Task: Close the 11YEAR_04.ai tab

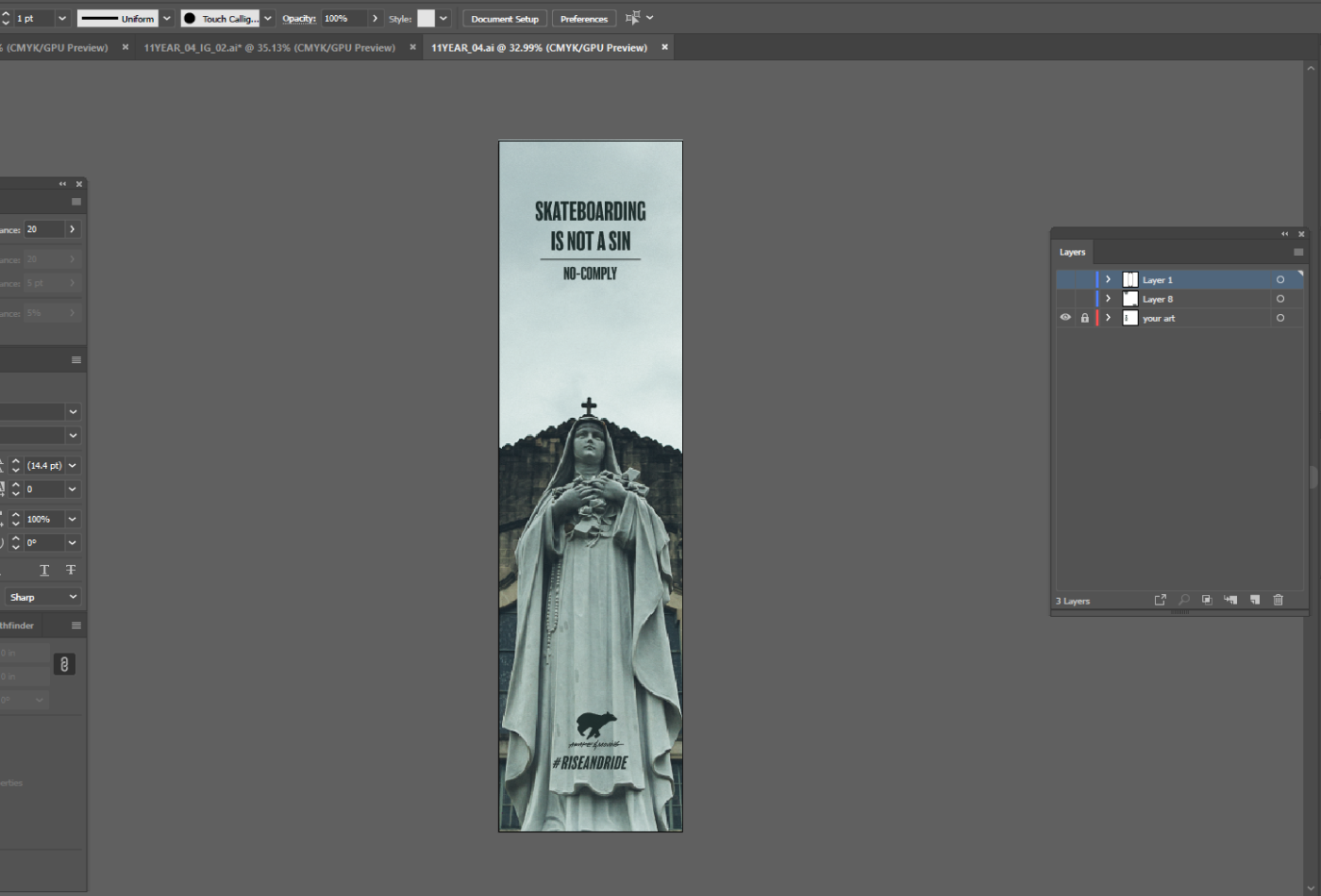Action: [664, 47]
